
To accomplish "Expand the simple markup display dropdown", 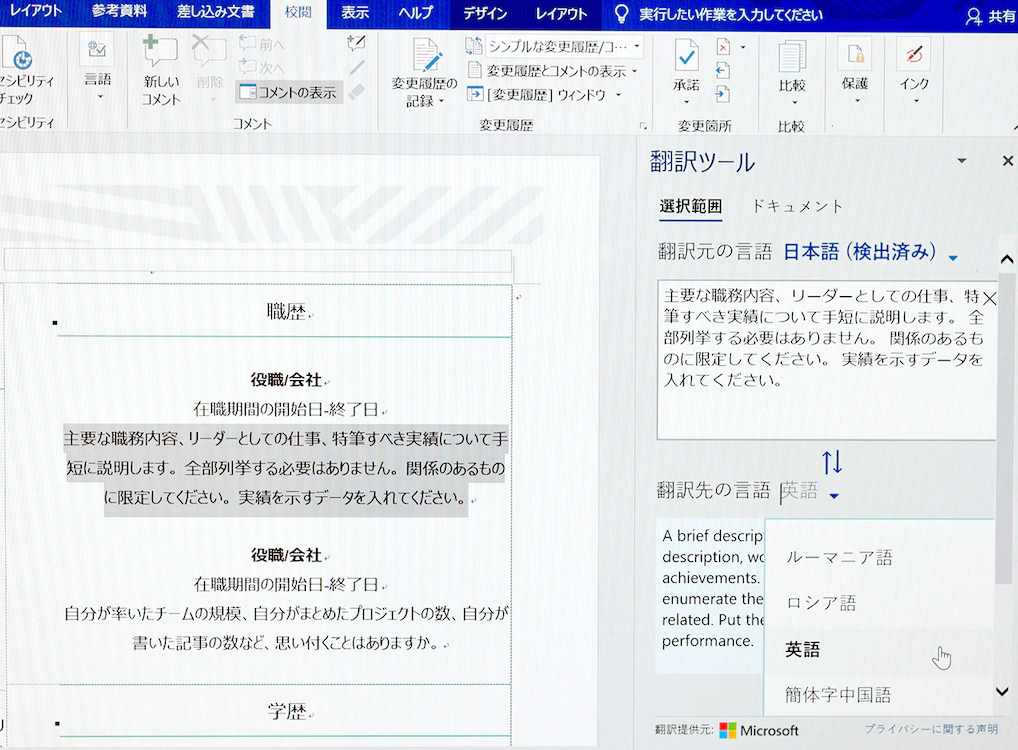I will point(637,47).
